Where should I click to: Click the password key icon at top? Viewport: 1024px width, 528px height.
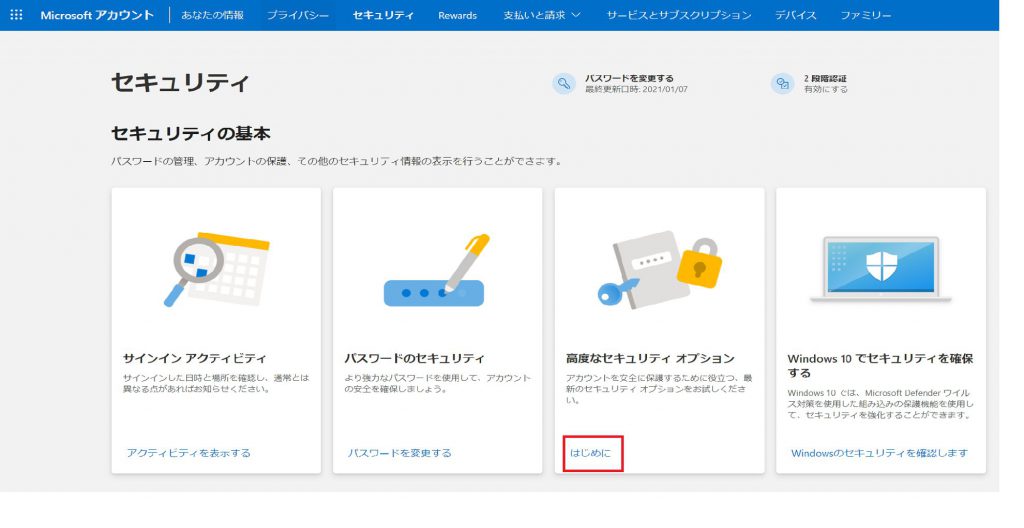[564, 84]
